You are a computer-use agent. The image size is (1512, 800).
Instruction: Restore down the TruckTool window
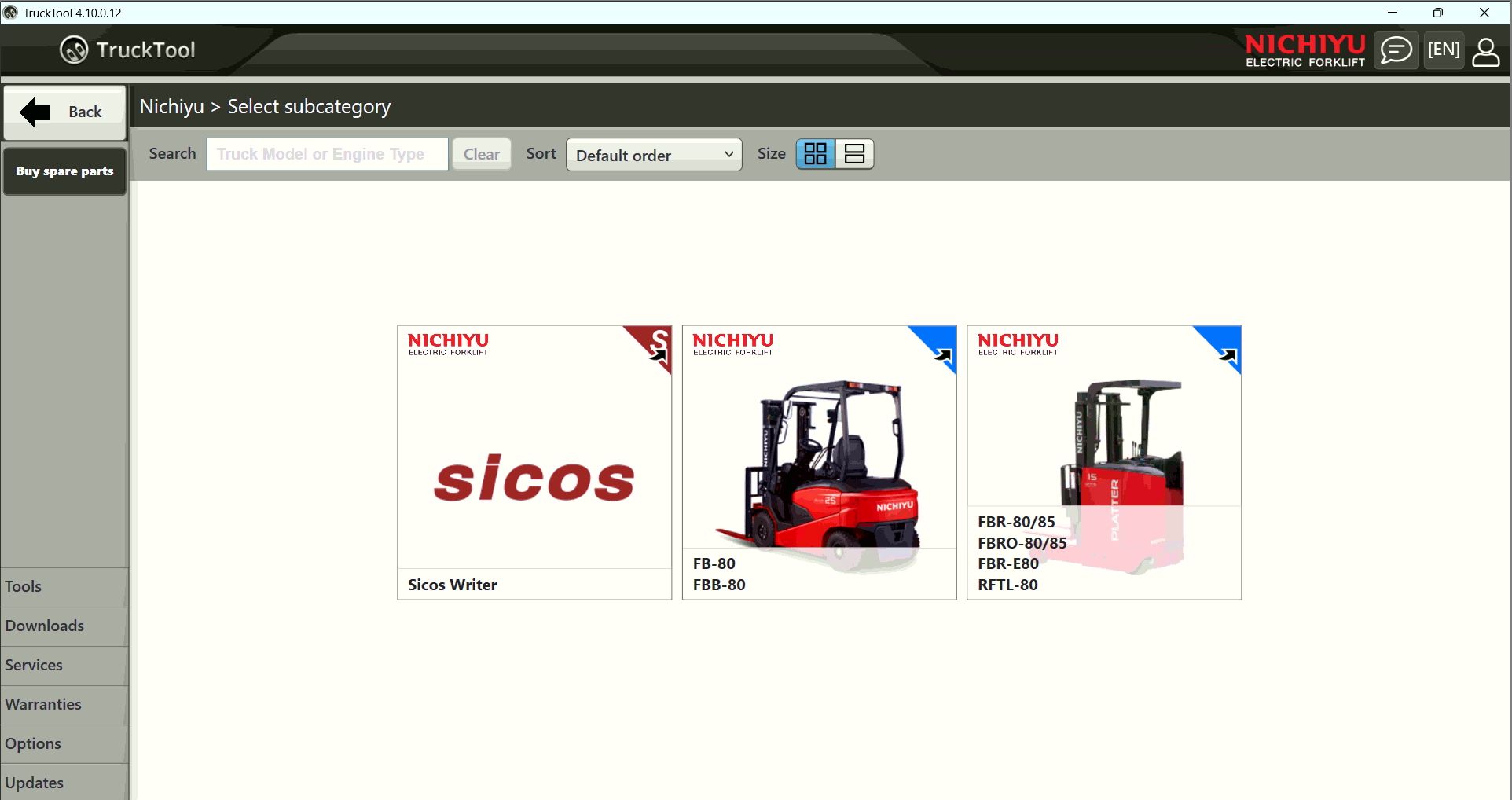(x=1438, y=13)
